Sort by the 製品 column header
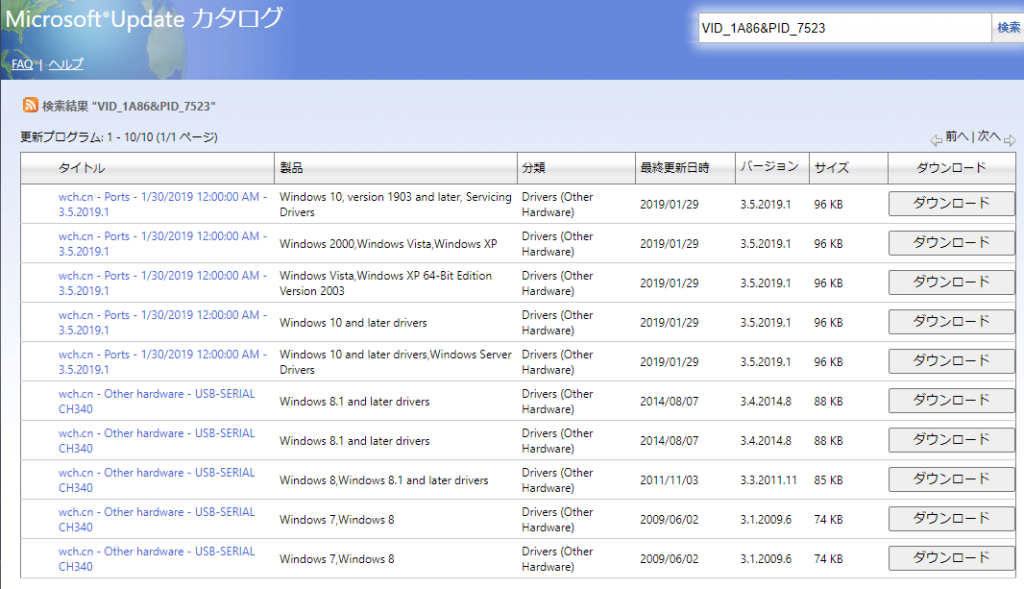Screen dimensions: 1024x589 coord(291,168)
